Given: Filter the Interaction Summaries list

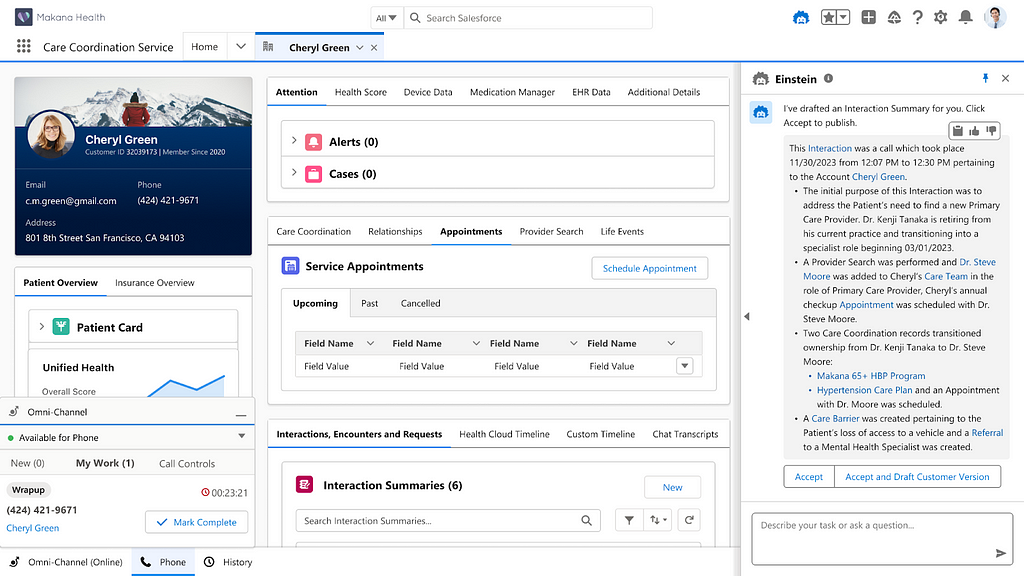Looking at the screenshot, I should click(x=629, y=520).
